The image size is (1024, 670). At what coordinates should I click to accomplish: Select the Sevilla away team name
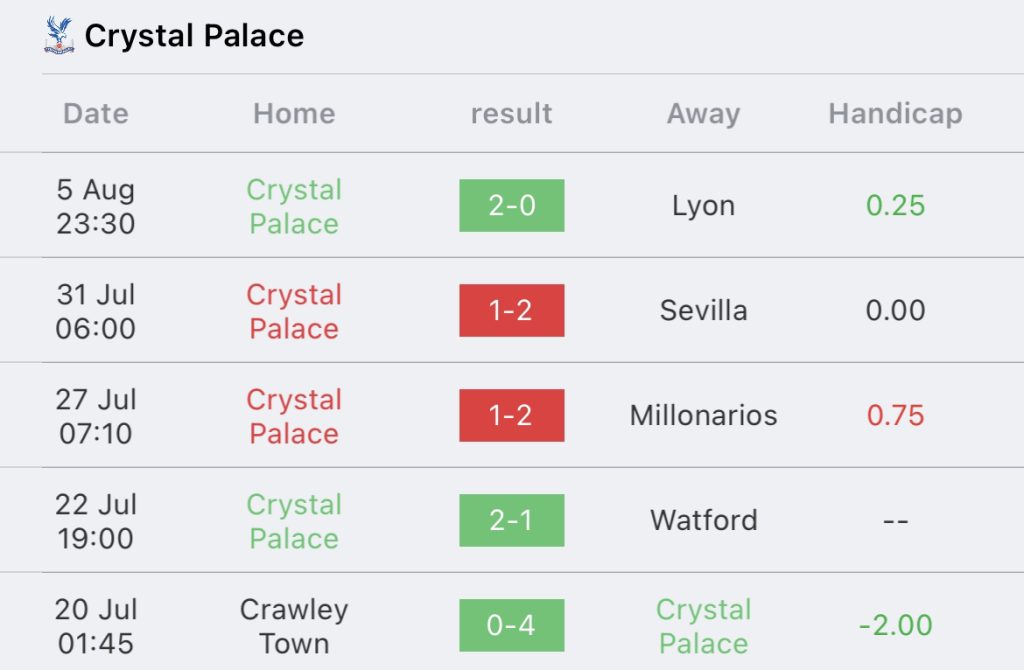point(703,310)
